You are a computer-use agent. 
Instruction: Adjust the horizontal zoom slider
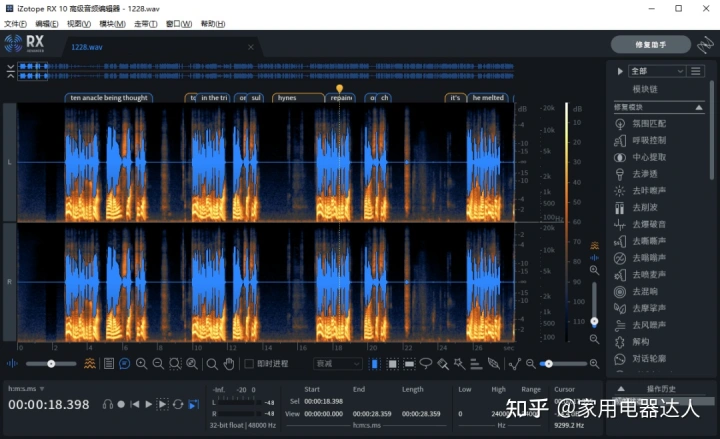pos(562,364)
